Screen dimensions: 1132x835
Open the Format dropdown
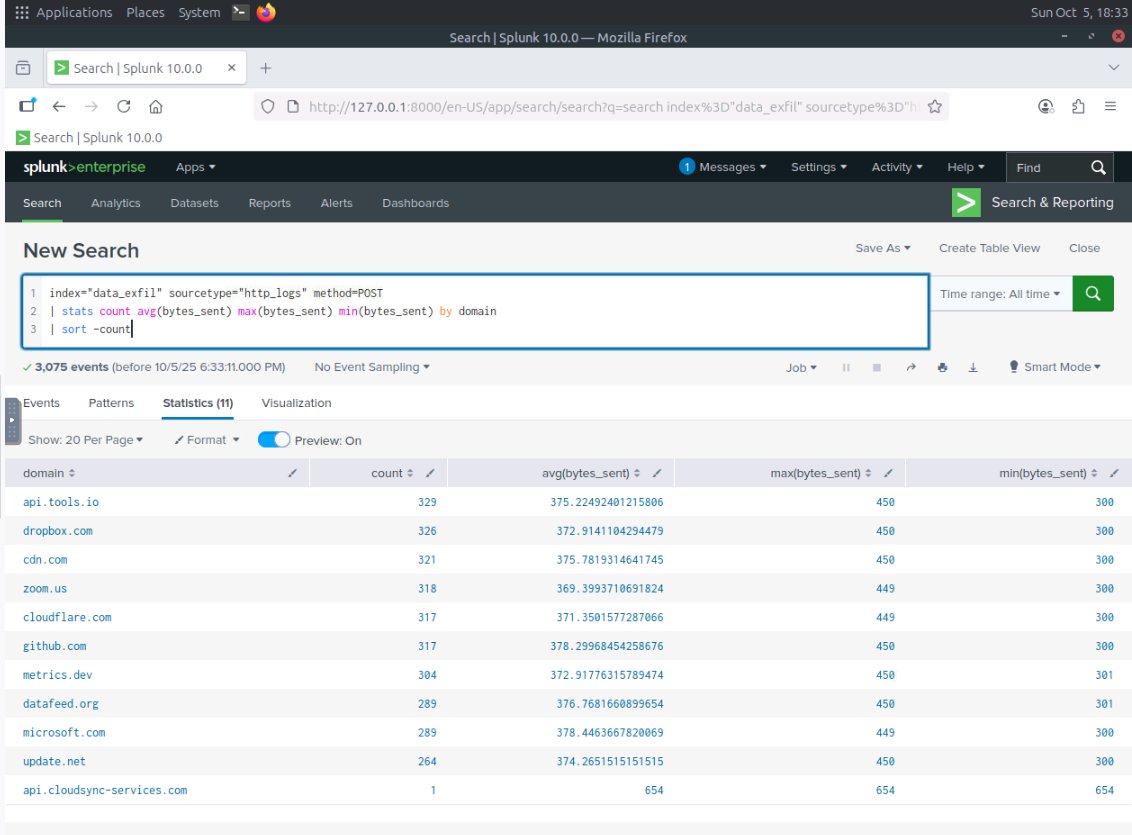pyautogui.click(x=206, y=440)
